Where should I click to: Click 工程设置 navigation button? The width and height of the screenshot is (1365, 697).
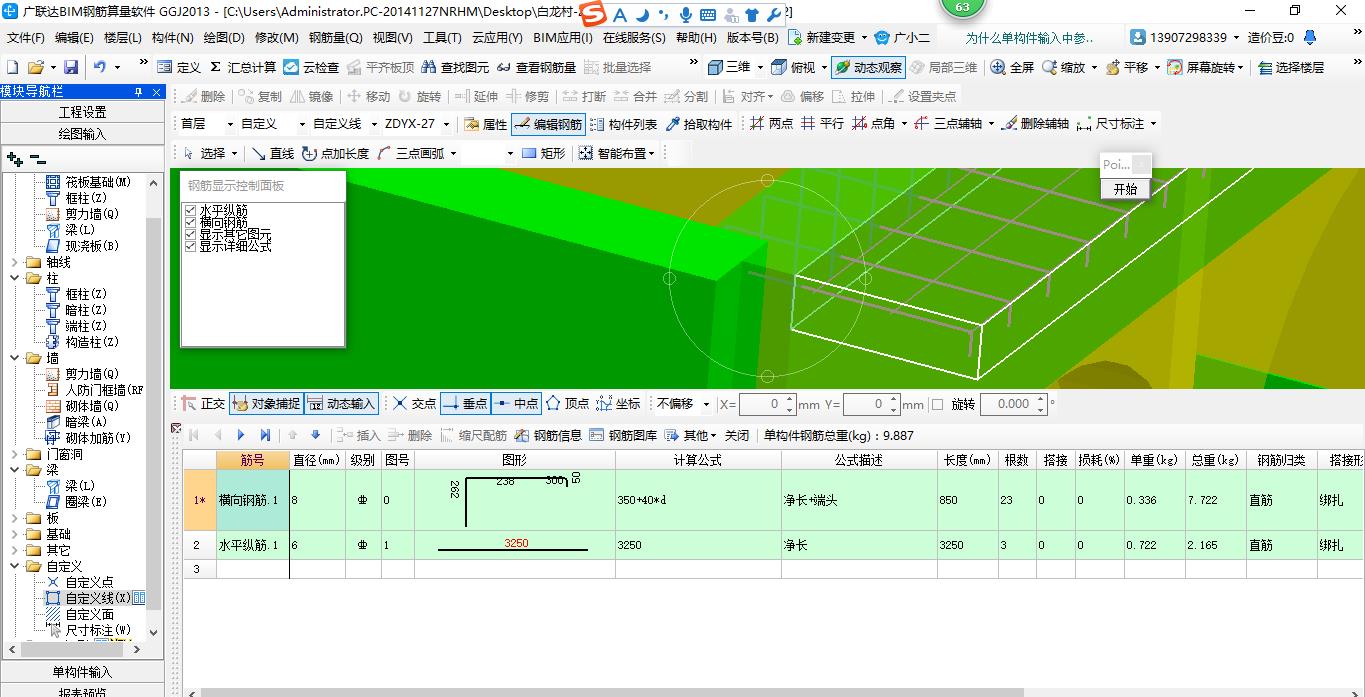tap(82, 112)
